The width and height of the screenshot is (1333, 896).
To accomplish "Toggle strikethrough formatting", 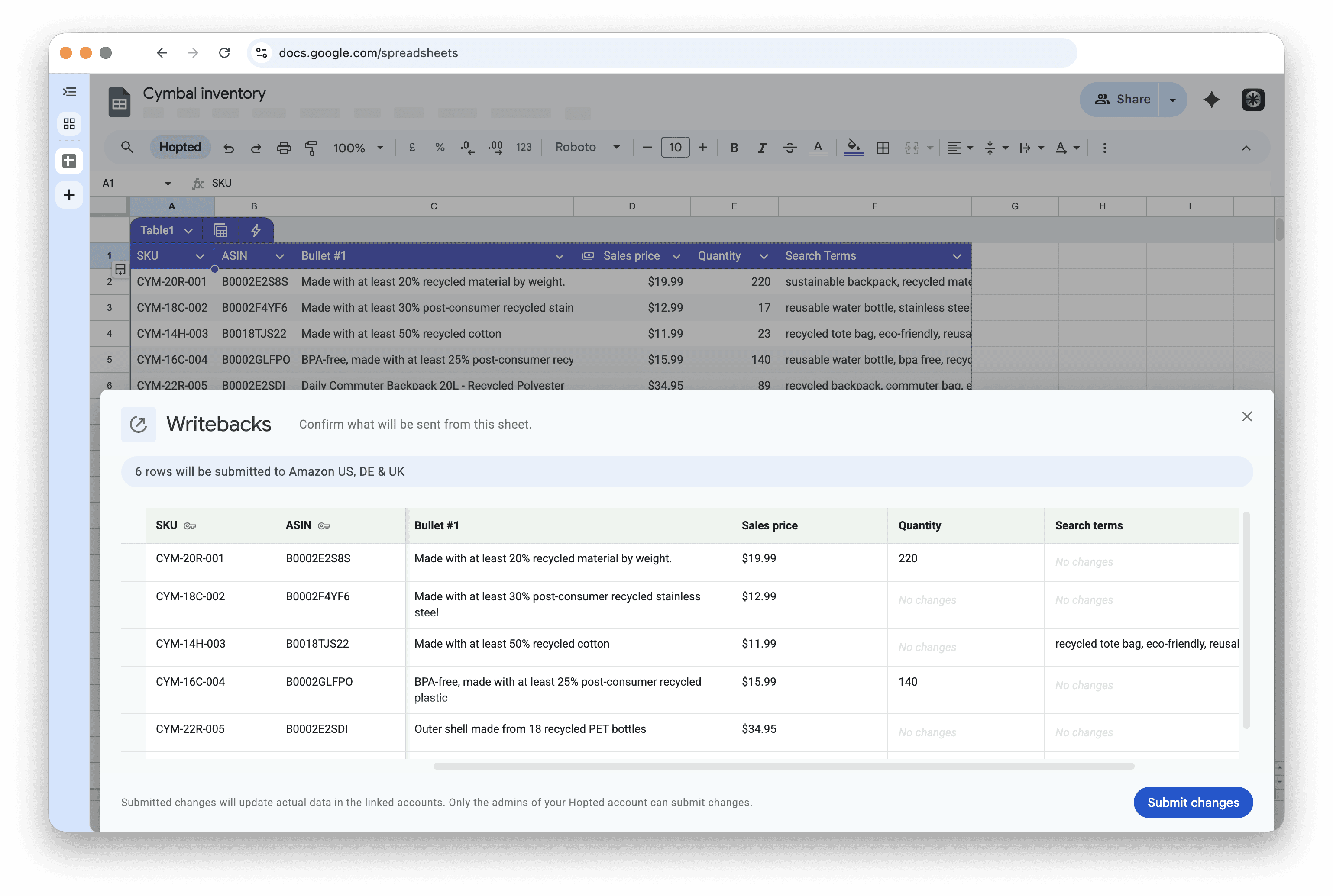I will coord(790,148).
